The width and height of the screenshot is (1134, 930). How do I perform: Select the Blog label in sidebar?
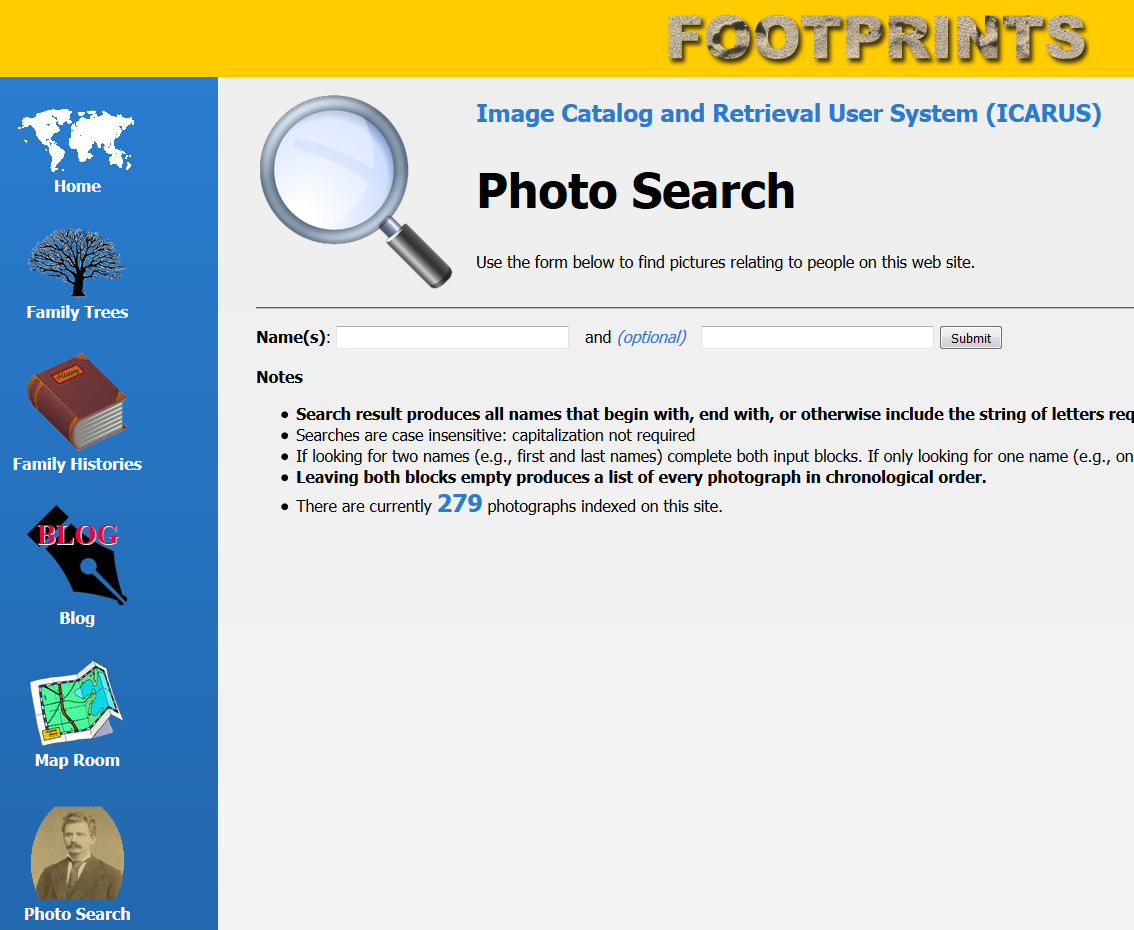[x=77, y=618]
